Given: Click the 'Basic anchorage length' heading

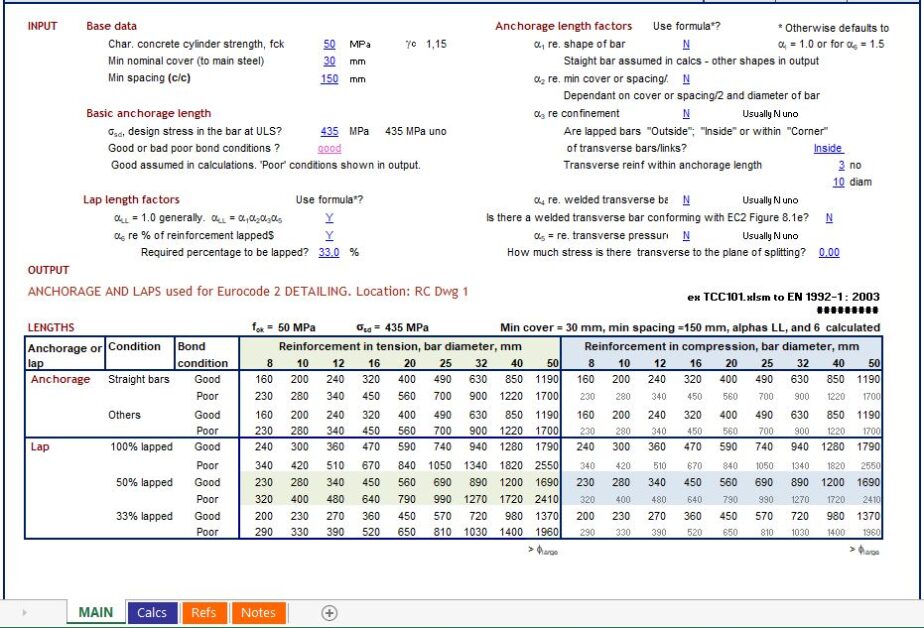Looking at the screenshot, I should tap(148, 113).
